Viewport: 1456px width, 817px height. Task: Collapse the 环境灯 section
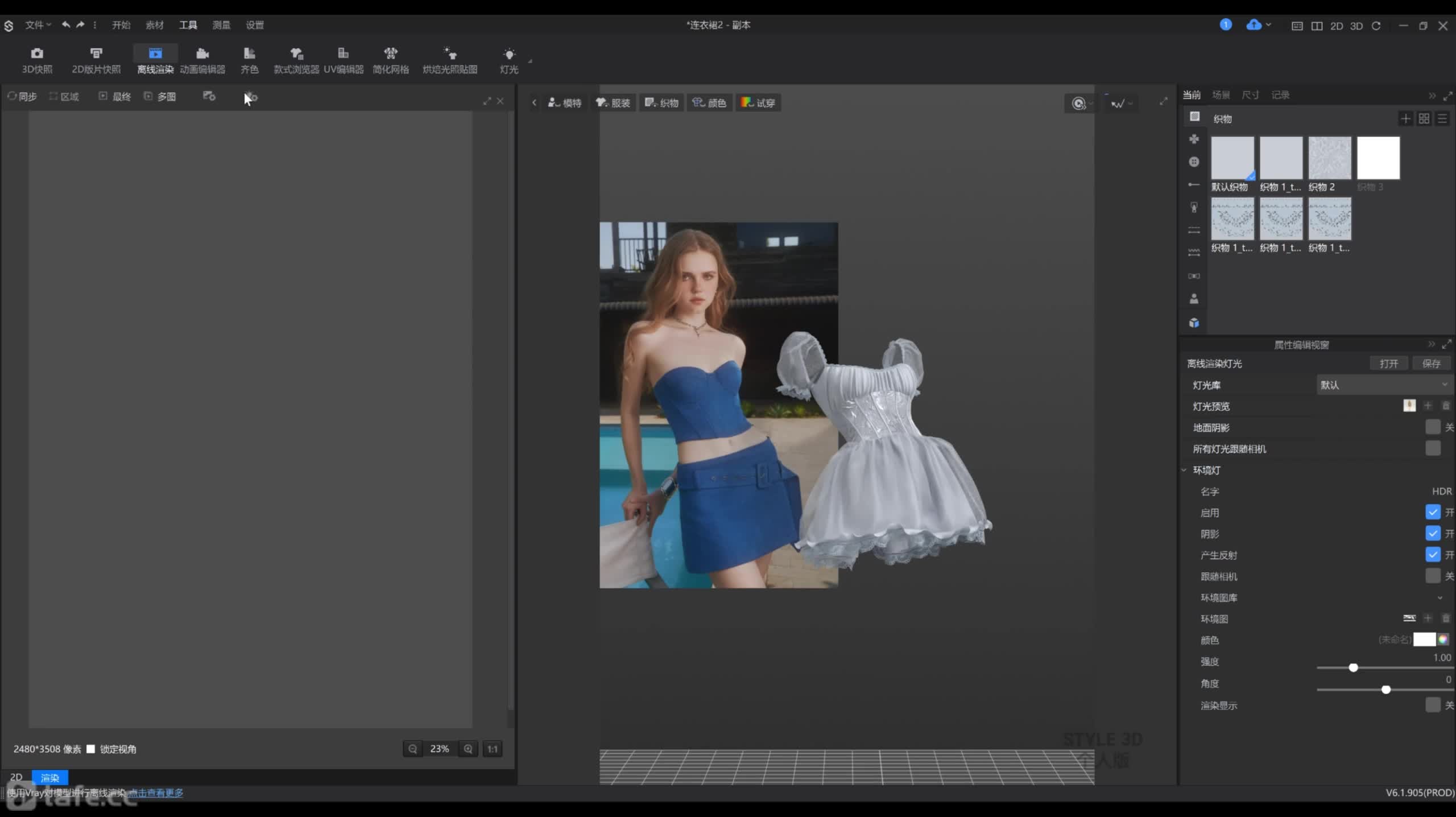pyautogui.click(x=1184, y=470)
